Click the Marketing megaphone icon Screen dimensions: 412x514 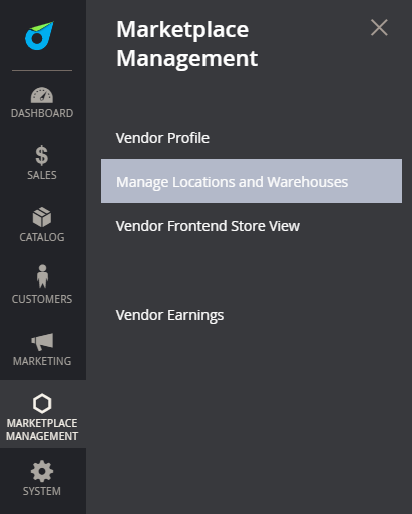point(42,342)
